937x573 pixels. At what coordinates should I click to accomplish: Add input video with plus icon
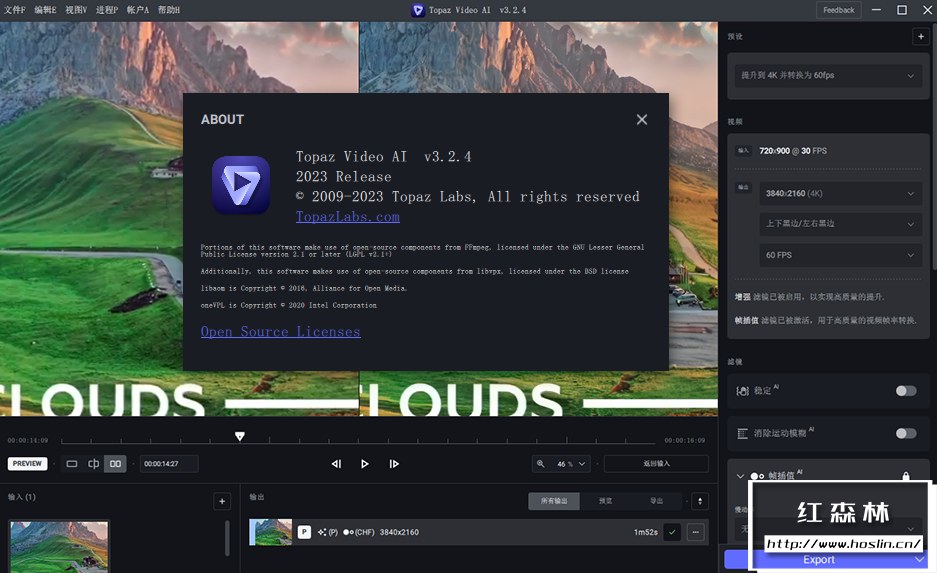coord(222,501)
